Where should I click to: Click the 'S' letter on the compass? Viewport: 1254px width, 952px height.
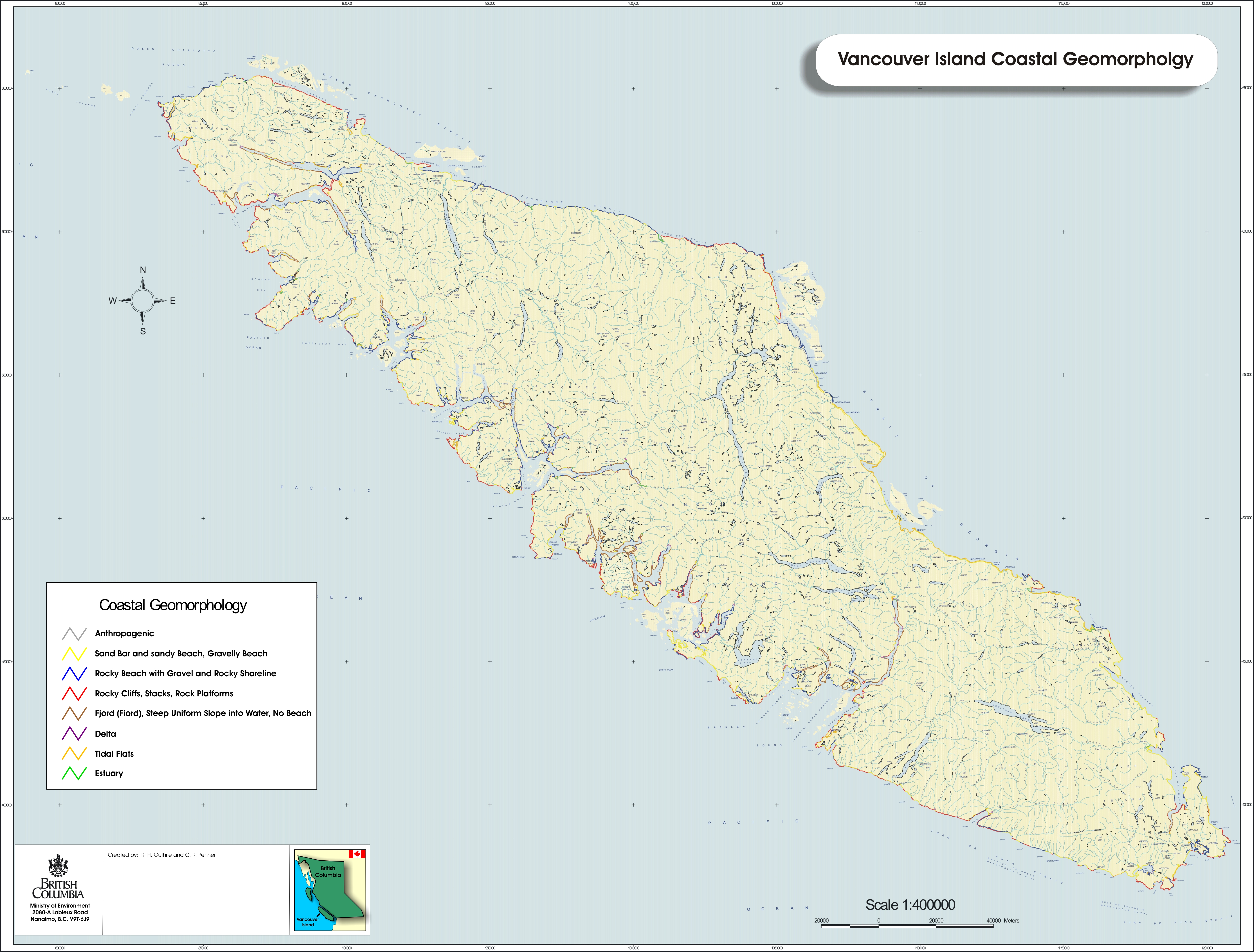pyautogui.click(x=143, y=332)
